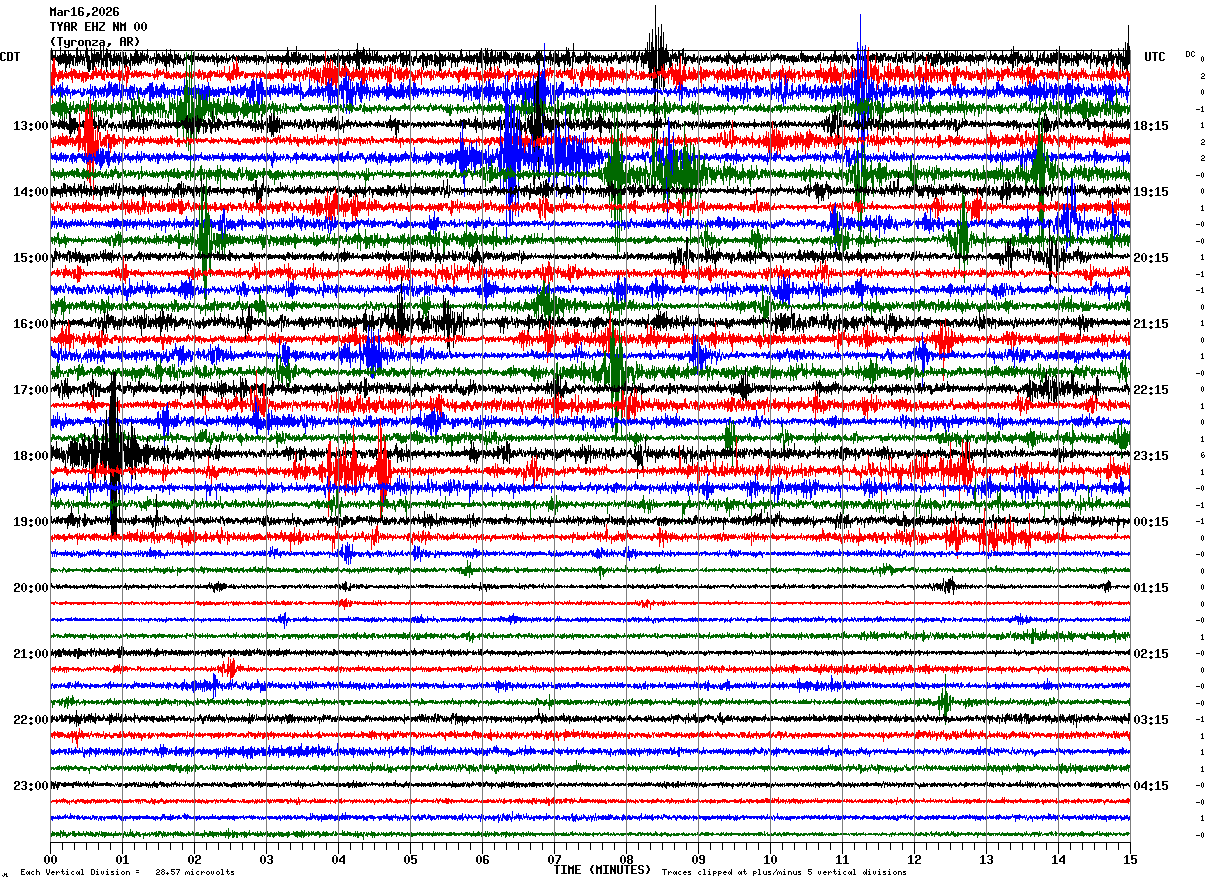This screenshot has height=886, width=1210.
Task: Click the 18:15 UTC time label
Action: (1151, 126)
